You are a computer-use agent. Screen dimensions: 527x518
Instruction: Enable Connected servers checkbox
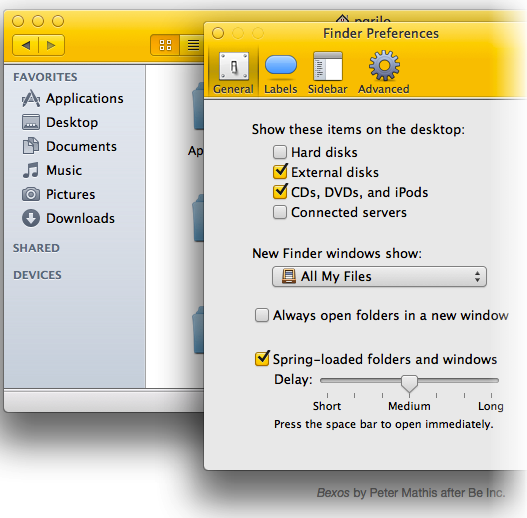click(x=280, y=212)
